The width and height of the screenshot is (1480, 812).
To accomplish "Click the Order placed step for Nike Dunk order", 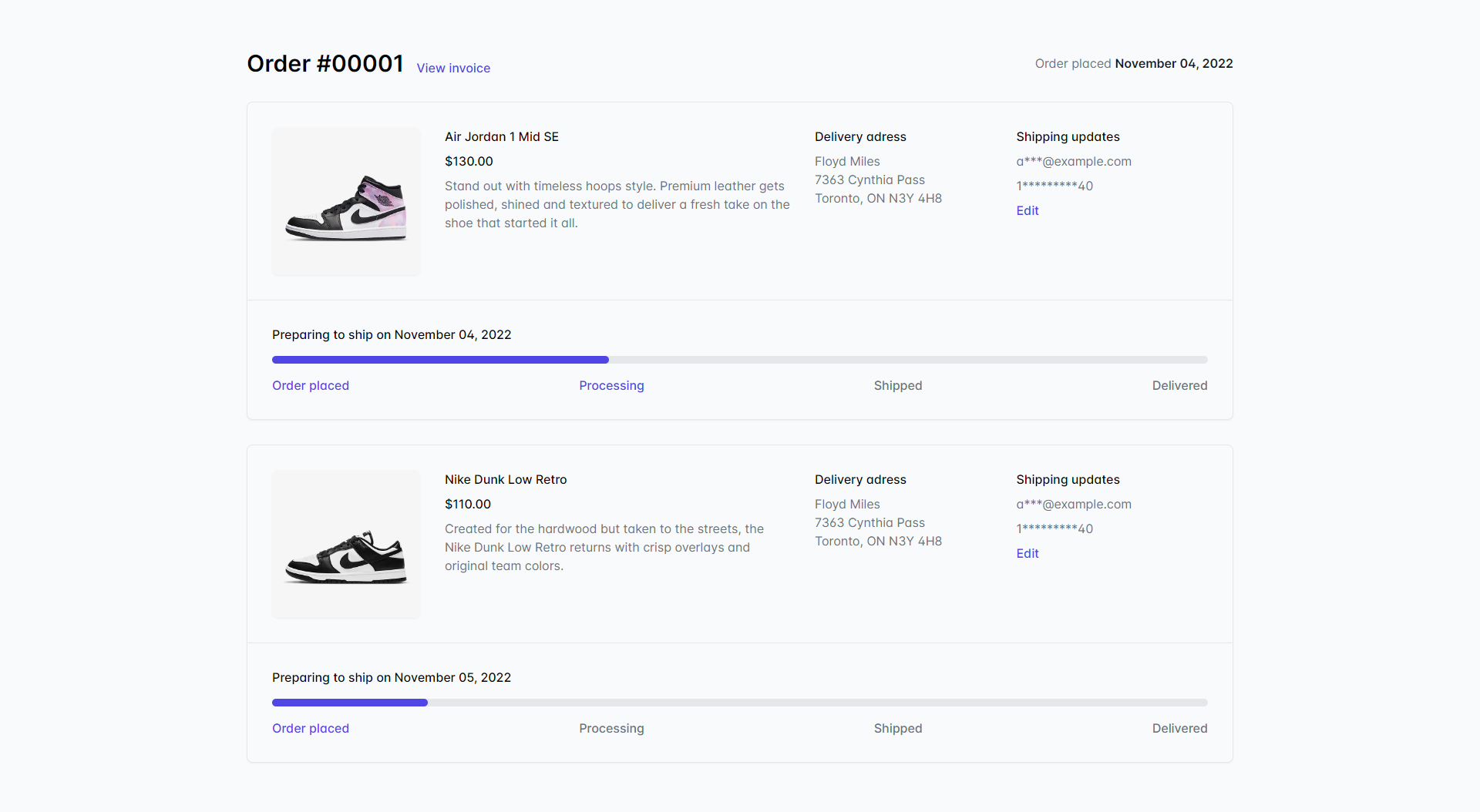I will tap(310, 728).
